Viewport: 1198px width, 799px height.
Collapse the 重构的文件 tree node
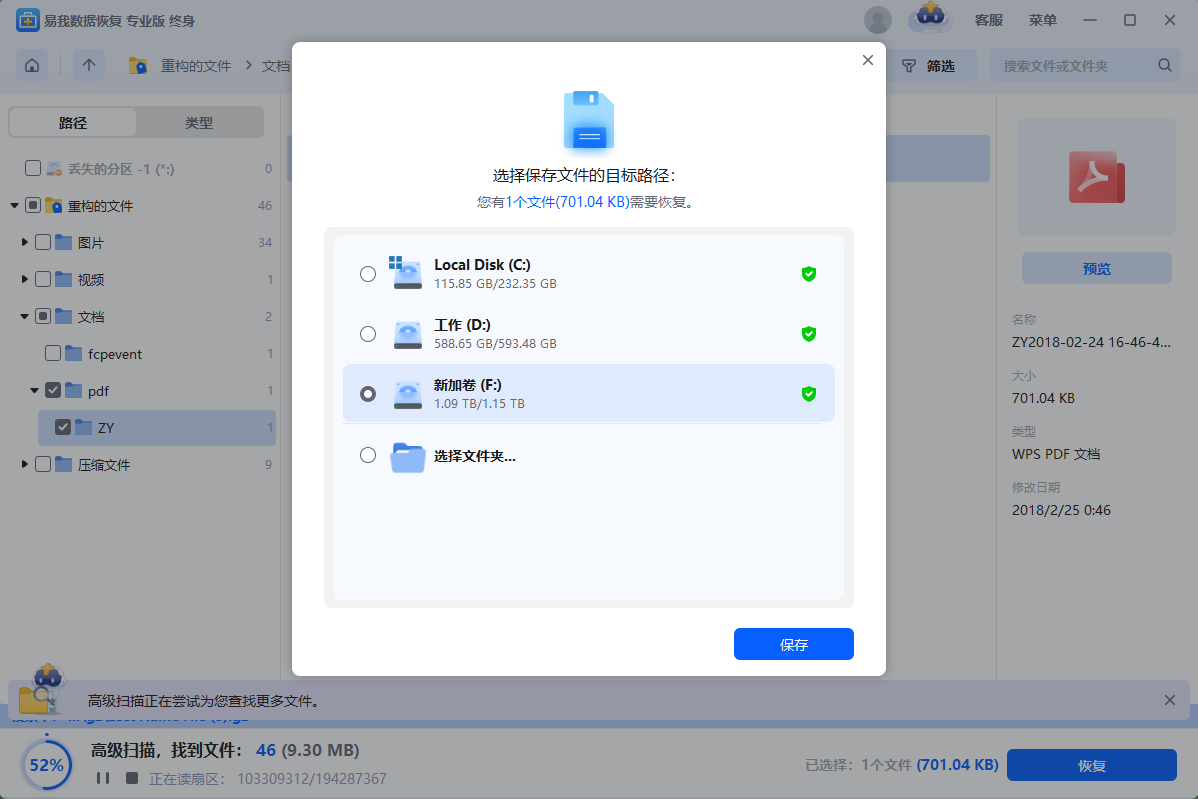(15, 206)
